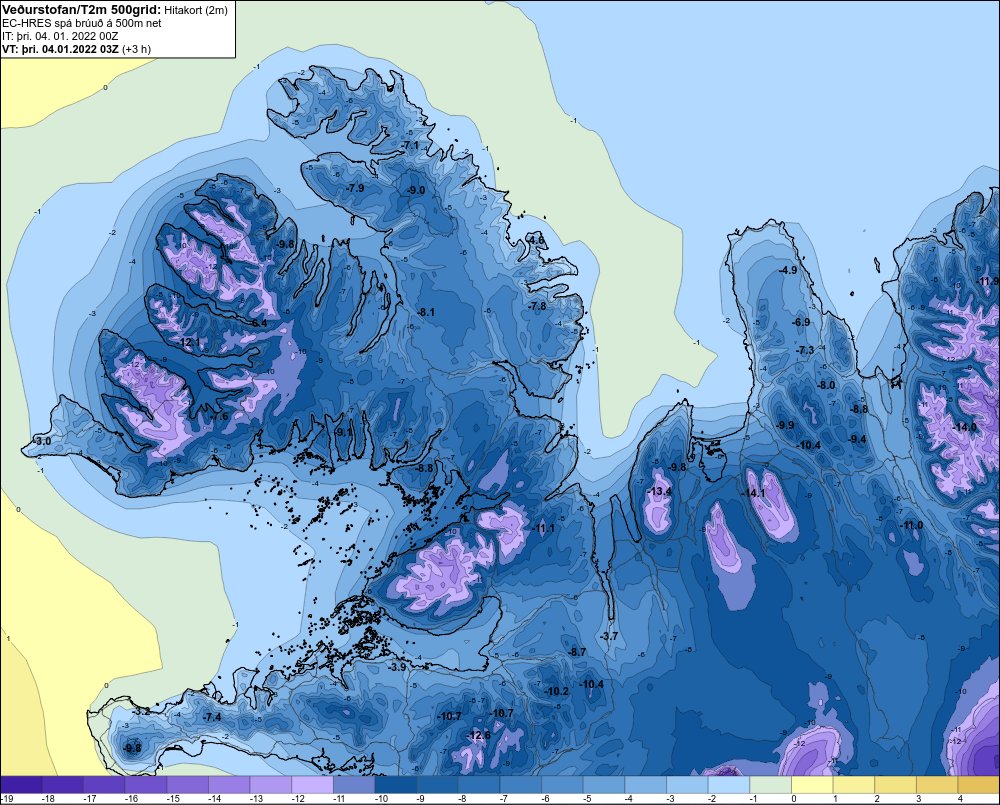Click the 0 tick label on the legend

click(x=794, y=799)
